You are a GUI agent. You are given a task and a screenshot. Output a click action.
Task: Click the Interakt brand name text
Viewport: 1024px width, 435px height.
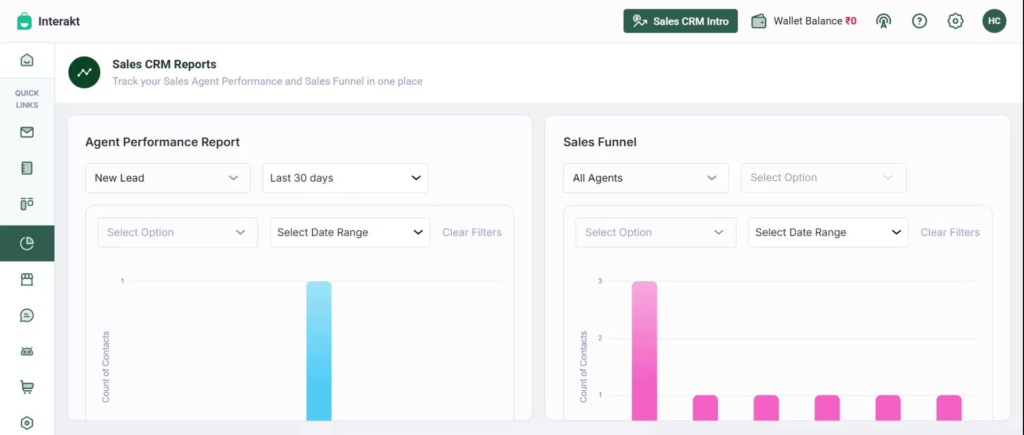pyautogui.click(x=59, y=22)
